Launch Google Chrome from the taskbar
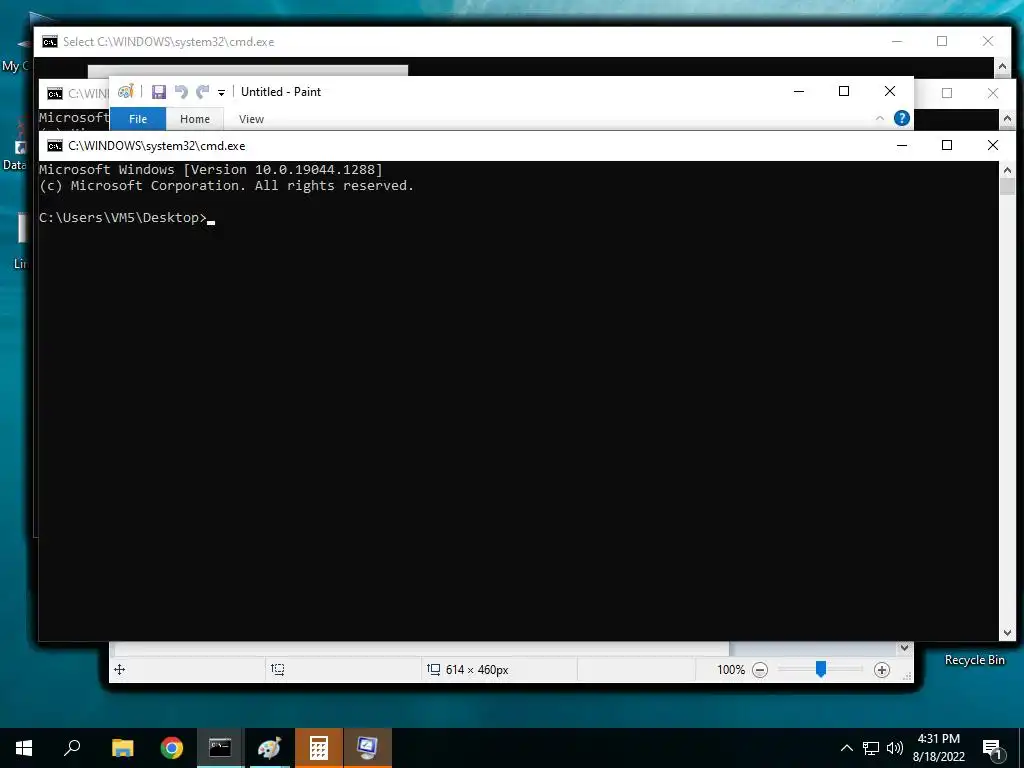This screenshot has width=1024, height=768. click(x=172, y=748)
